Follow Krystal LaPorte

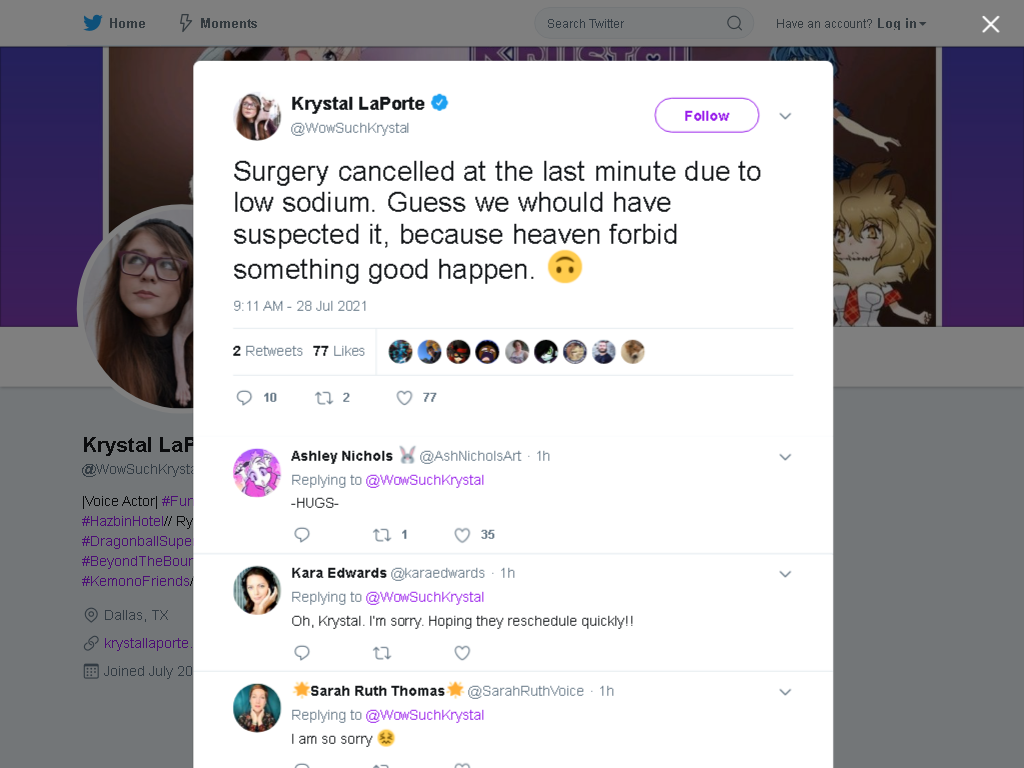coord(707,116)
